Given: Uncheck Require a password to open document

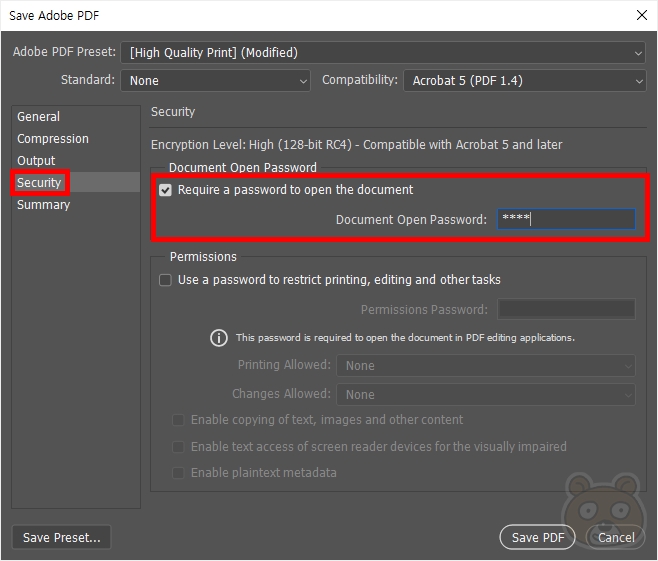Looking at the screenshot, I should click(165, 190).
